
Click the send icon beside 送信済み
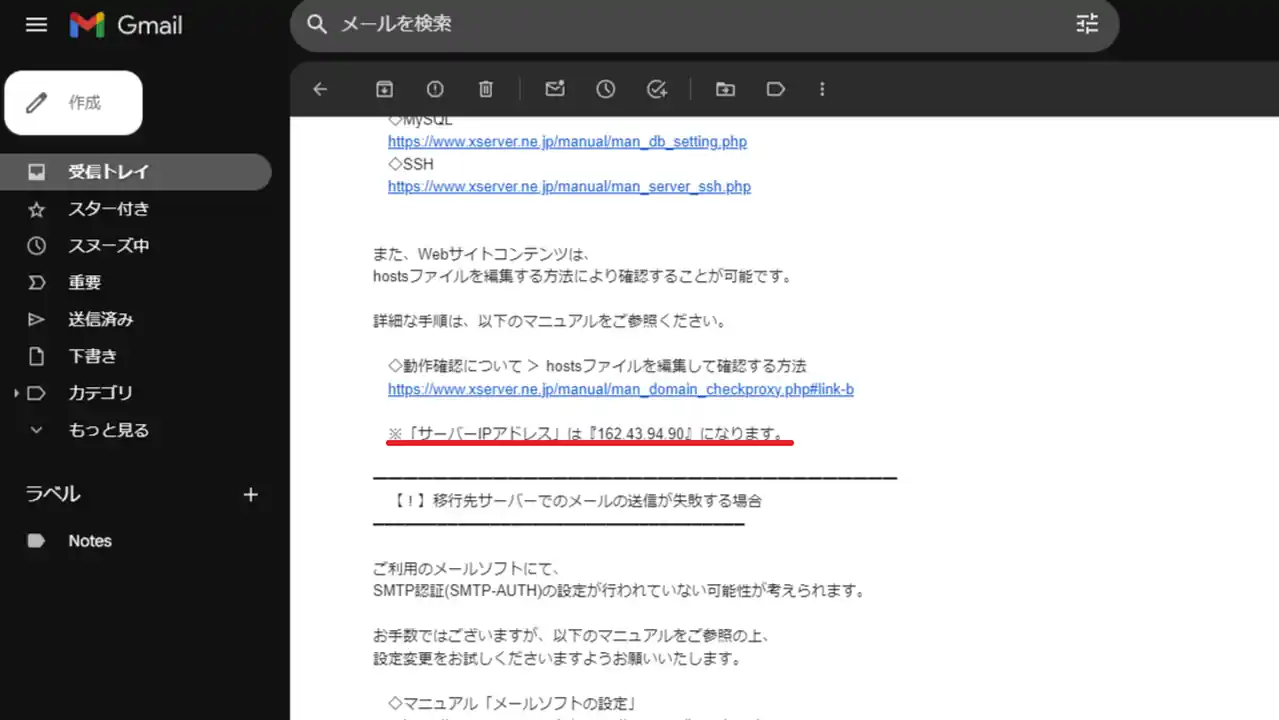pos(36,320)
